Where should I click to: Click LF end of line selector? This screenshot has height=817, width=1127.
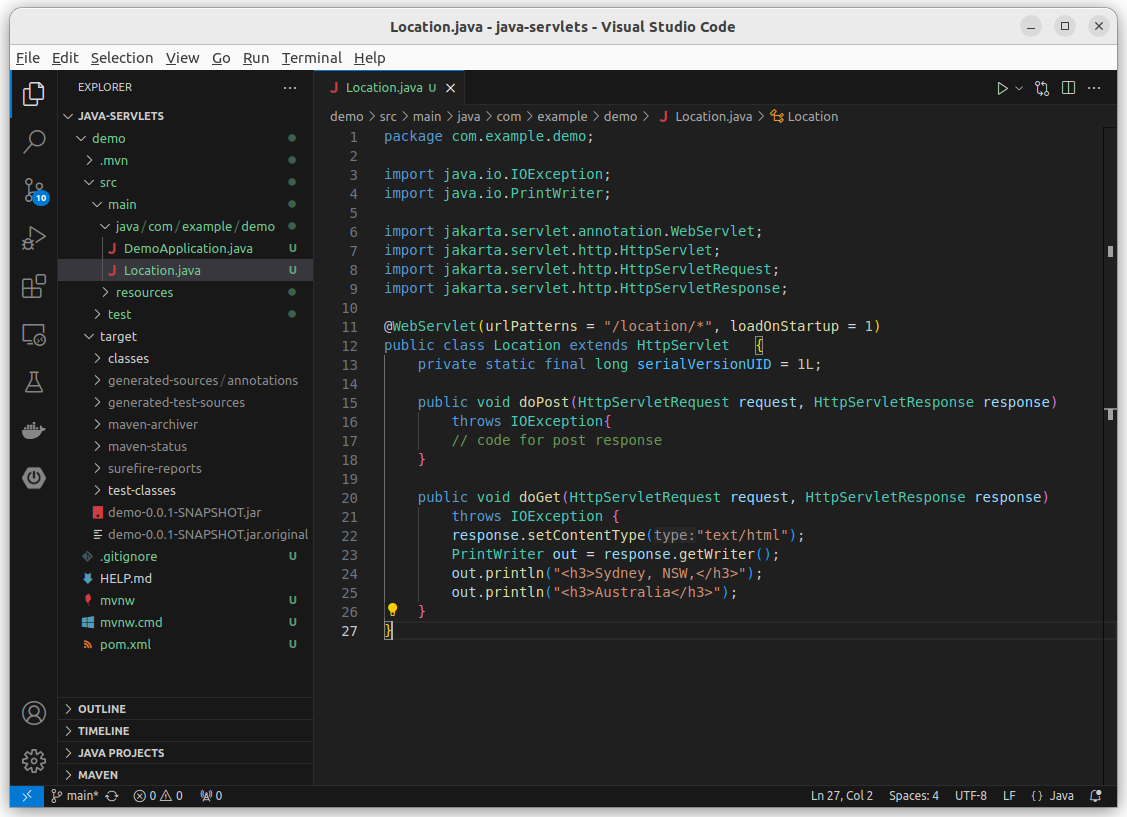[1009, 795]
